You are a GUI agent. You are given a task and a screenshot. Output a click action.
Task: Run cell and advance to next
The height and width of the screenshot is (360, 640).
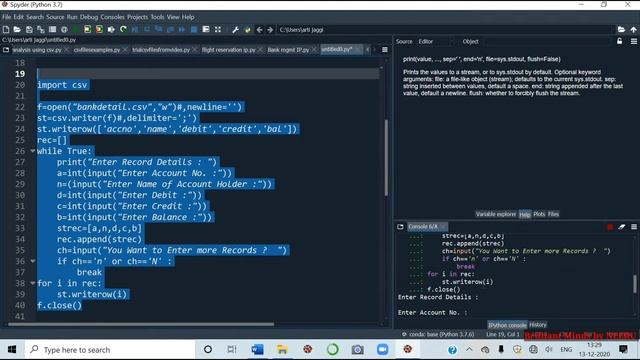(99, 29)
